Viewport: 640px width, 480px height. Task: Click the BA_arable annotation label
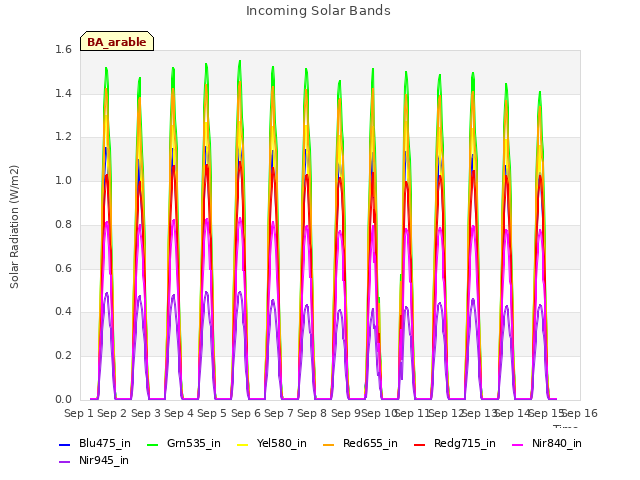pyautogui.click(x=117, y=42)
